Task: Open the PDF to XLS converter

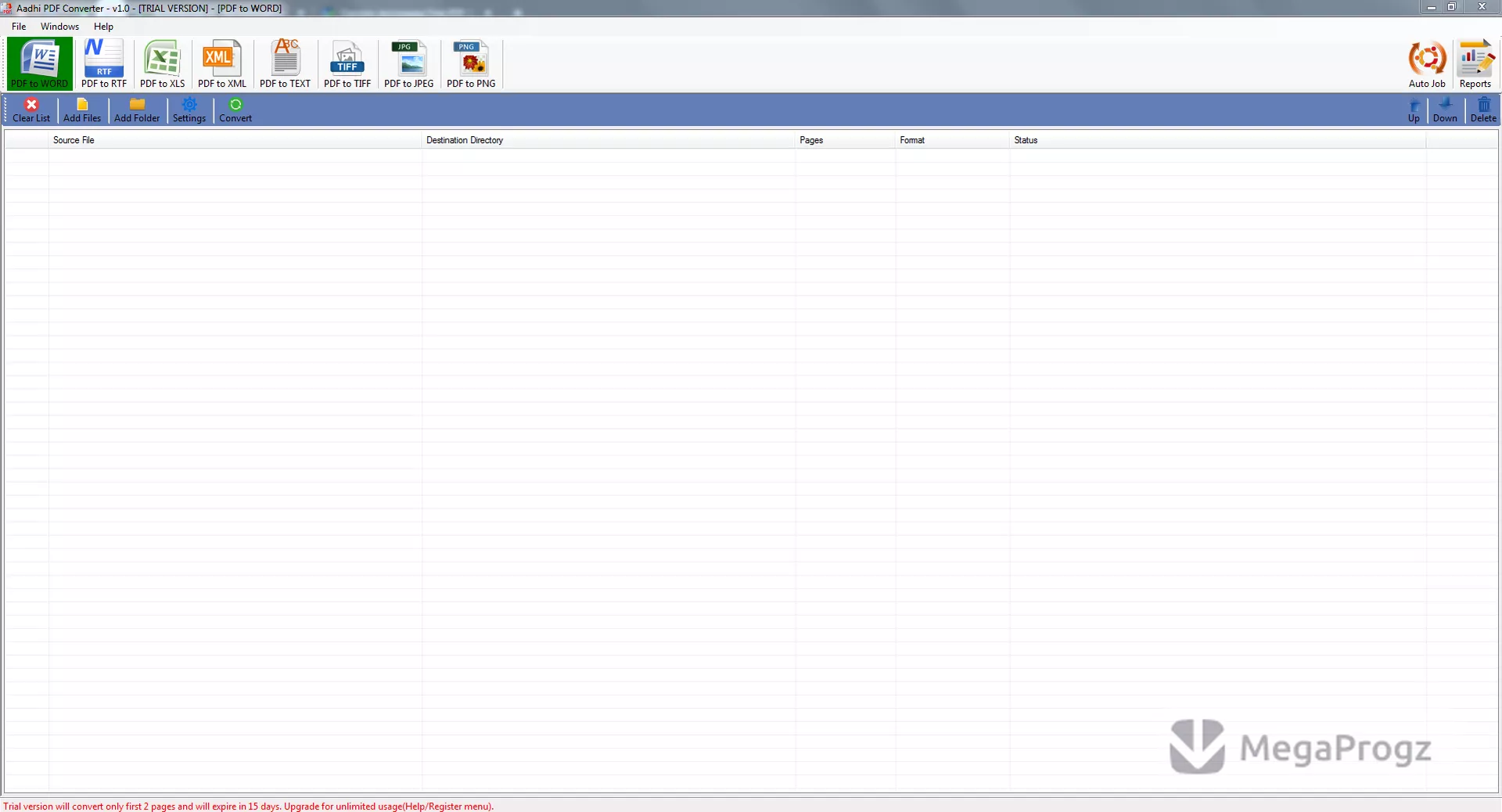Action: [x=163, y=64]
